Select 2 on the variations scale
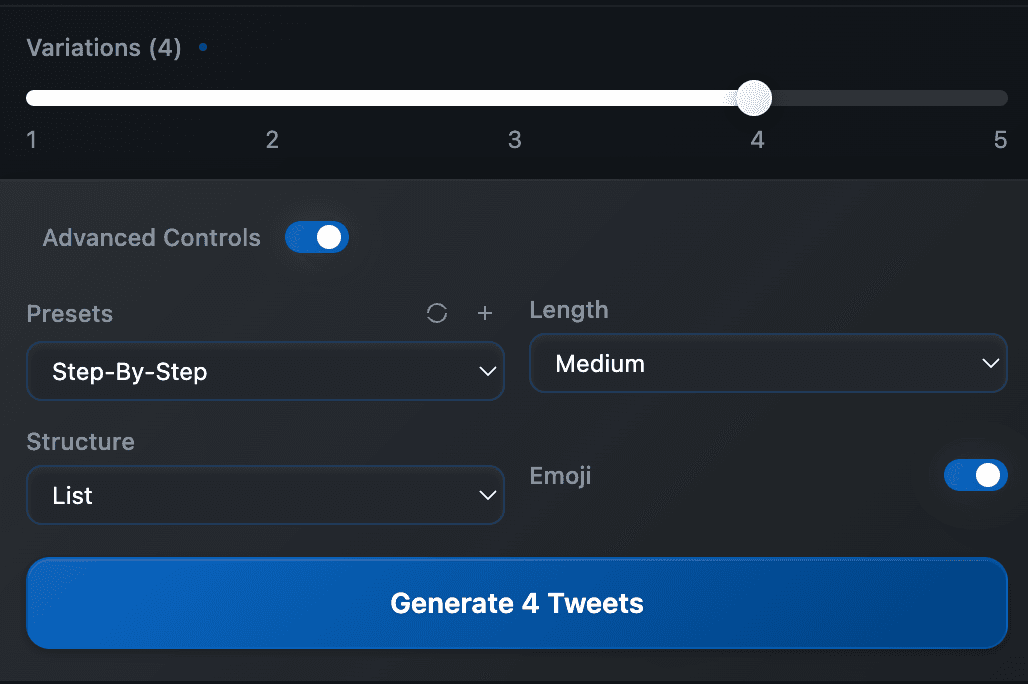Screen dimensions: 1028x684 [272, 140]
